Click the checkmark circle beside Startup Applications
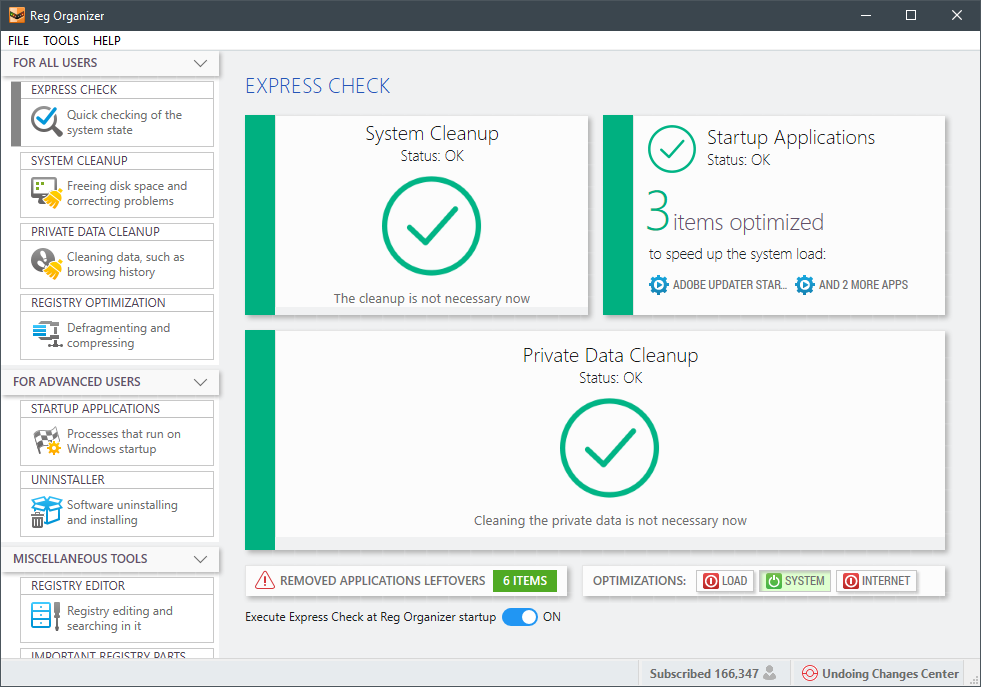981x687 pixels. 671,149
